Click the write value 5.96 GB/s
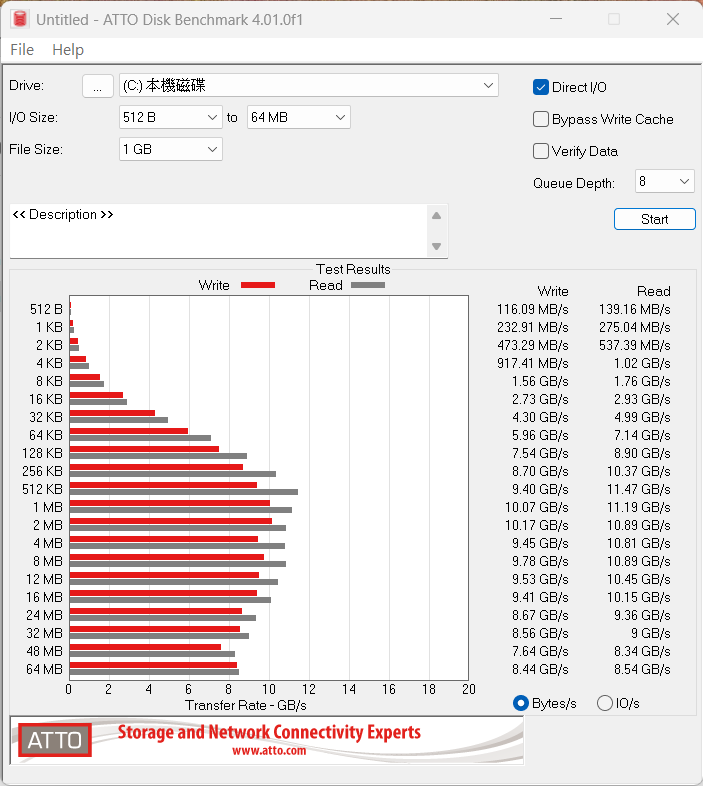This screenshot has width=703, height=786. pyautogui.click(x=540, y=435)
